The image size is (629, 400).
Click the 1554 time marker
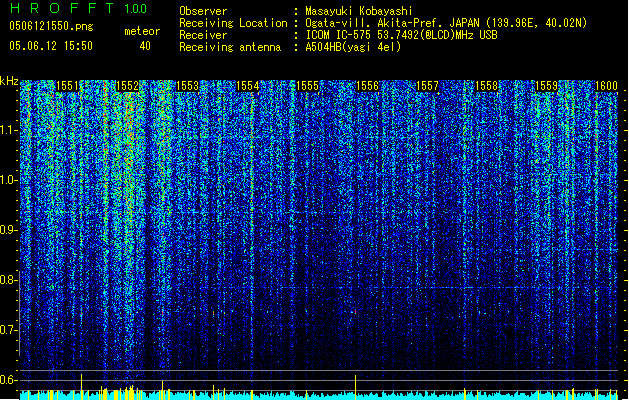coord(248,86)
